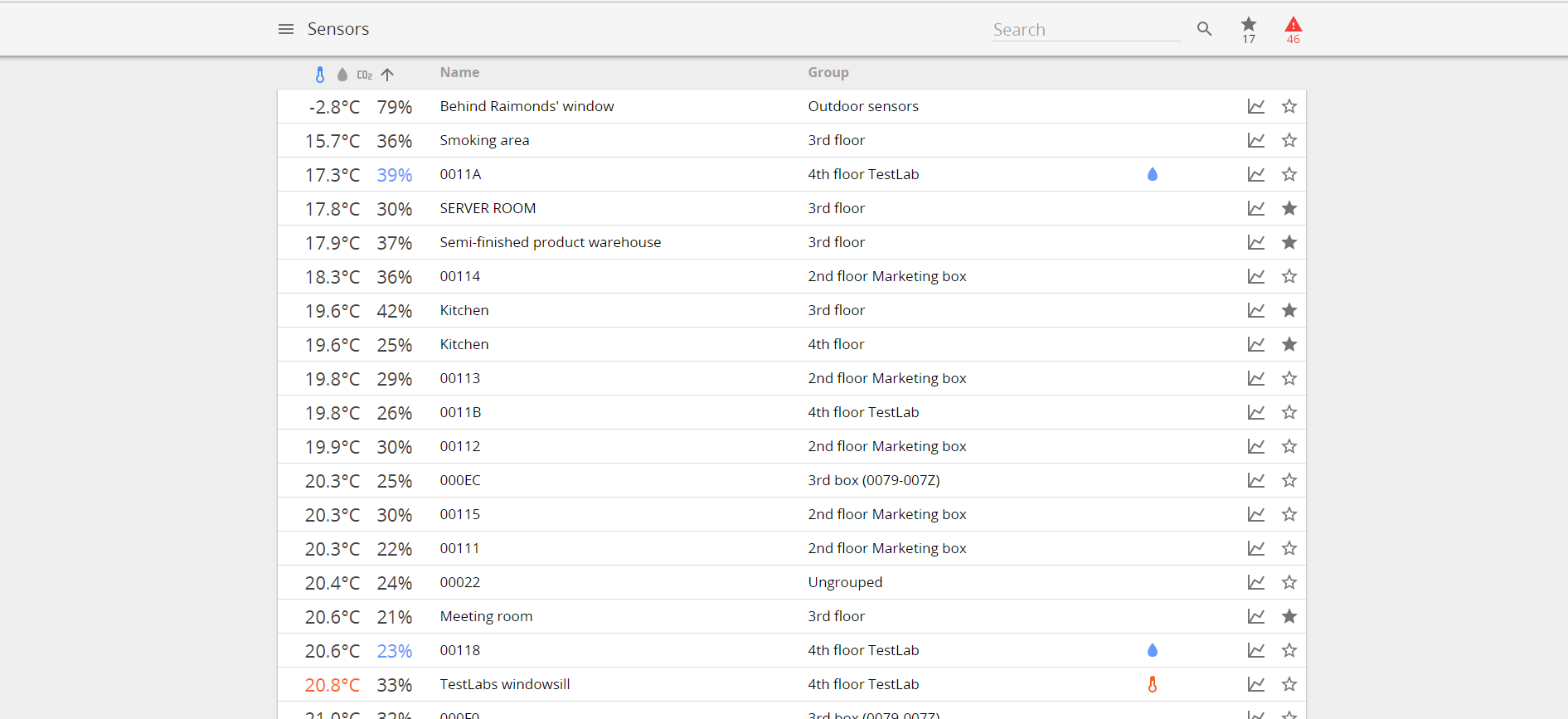This screenshot has width=1568, height=719.
Task: Sort by CO2 column icon
Action: coord(365,75)
